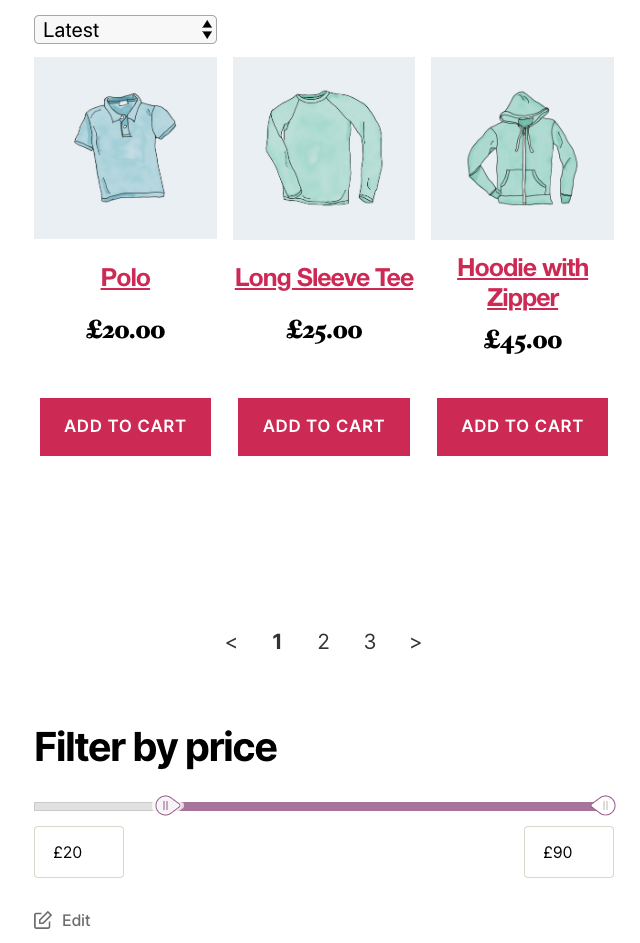The height and width of the screenshot is (943, 640).
Task: Click the Polo product thumbnail
Action: point(125,147)
